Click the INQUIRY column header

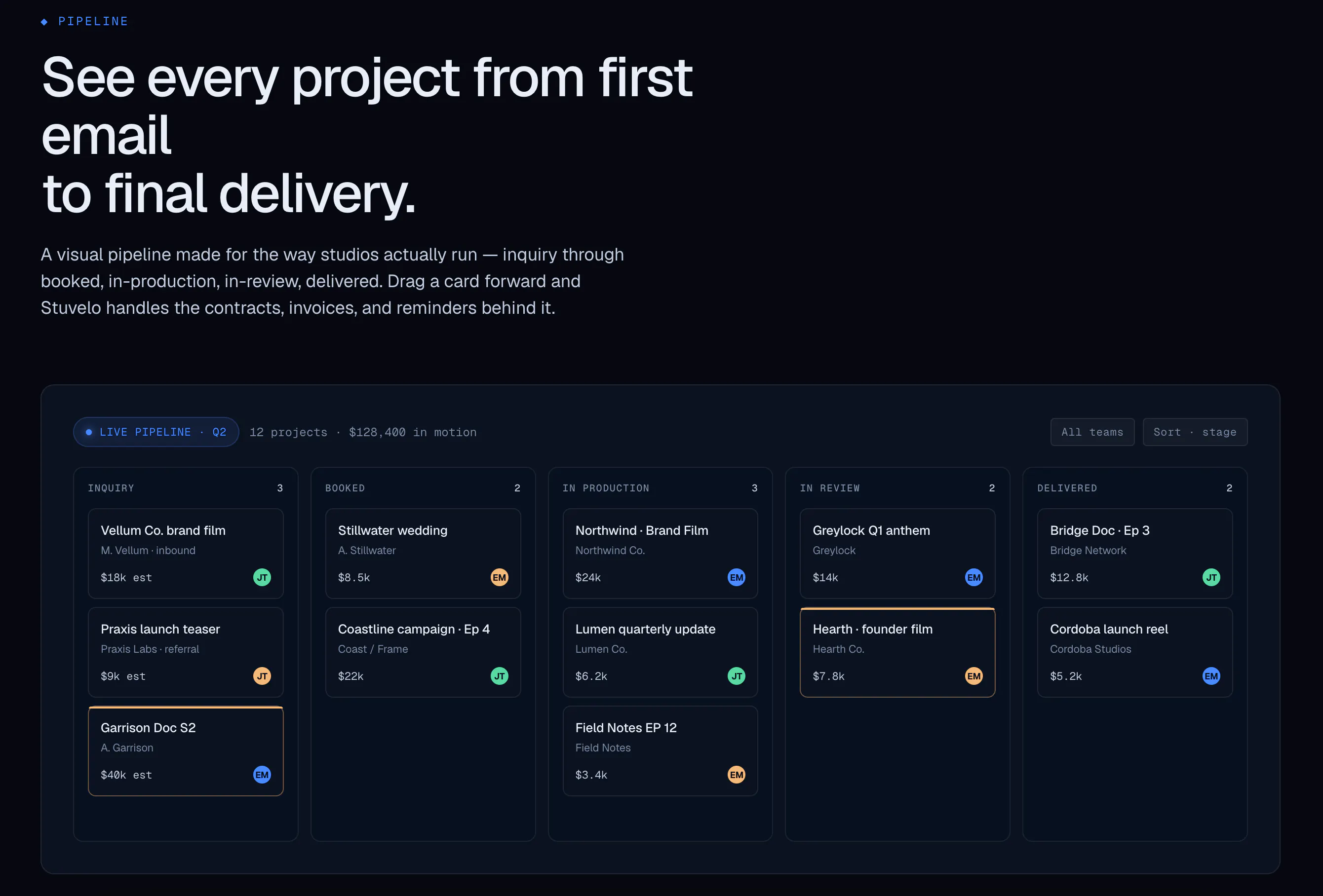111,488
